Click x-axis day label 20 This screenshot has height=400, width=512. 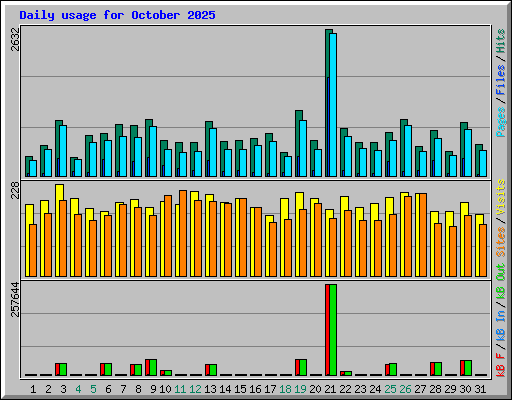pyautogui.click(x=315, y=389)
